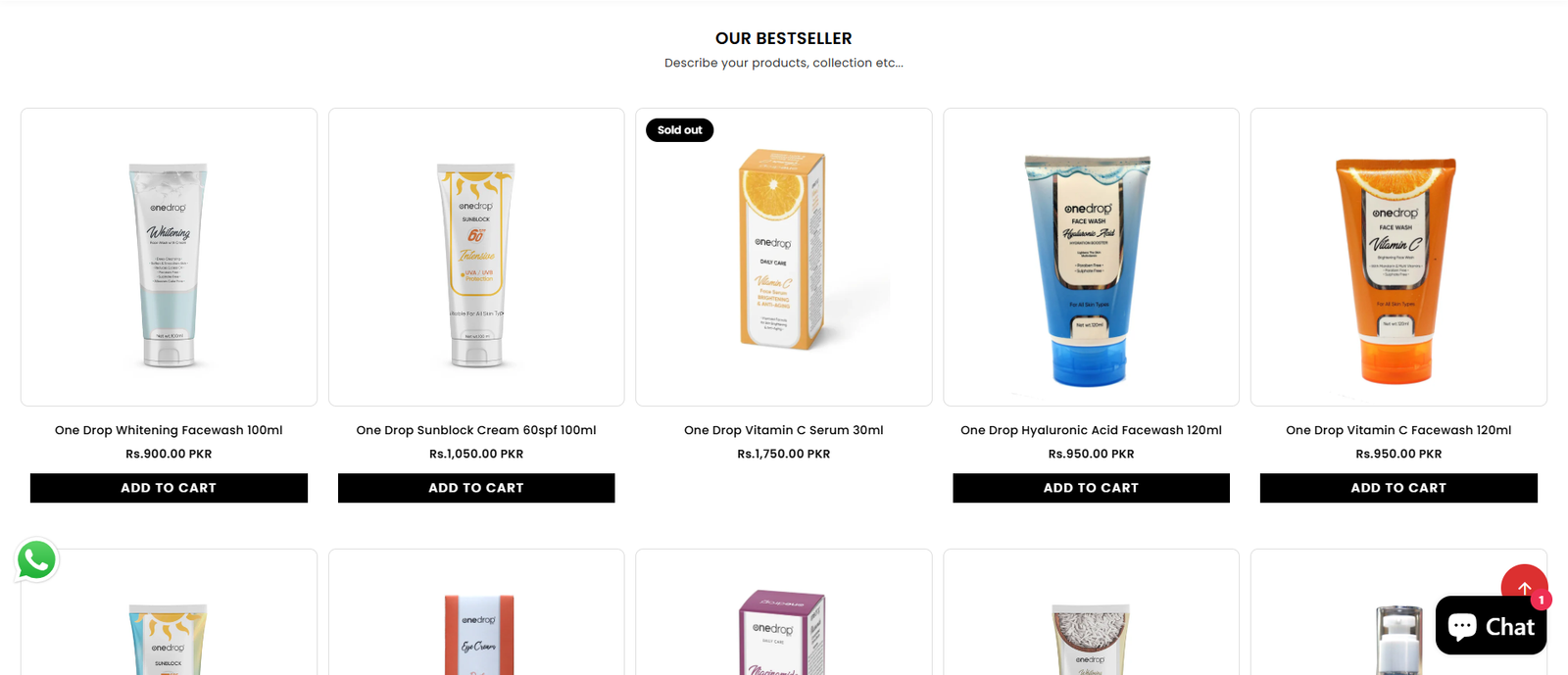Screen dimensions: 1568x675
Task: View the orange Vitamin C Serum box image
Action: tap(784, 258)
